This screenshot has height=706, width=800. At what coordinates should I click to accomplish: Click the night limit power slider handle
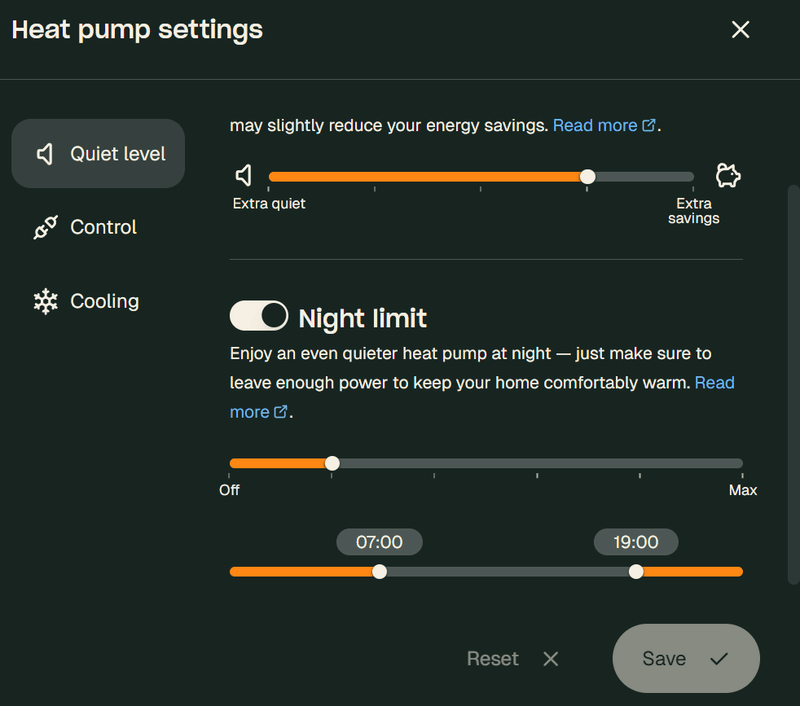(332, 463)
